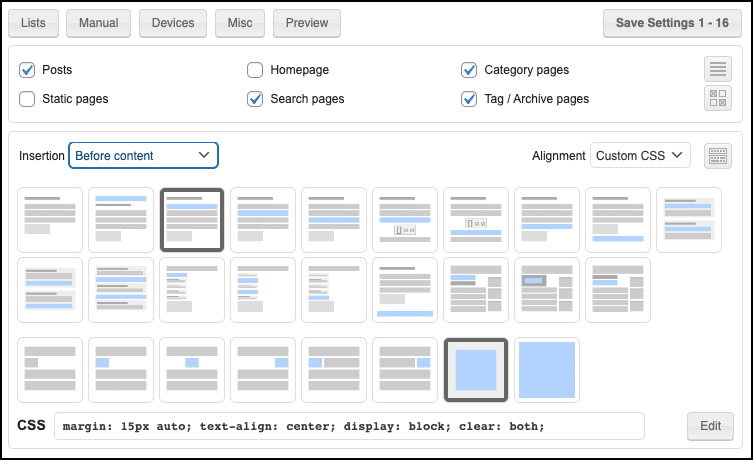Choose the Float right alignment icon
753x460 pixels.
405,370
